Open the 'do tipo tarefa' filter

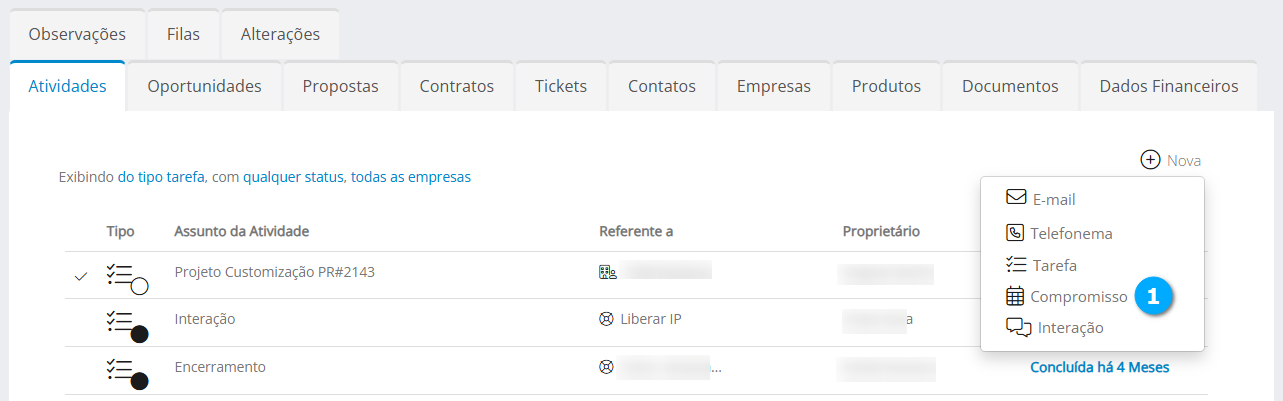tap(161, 177)
